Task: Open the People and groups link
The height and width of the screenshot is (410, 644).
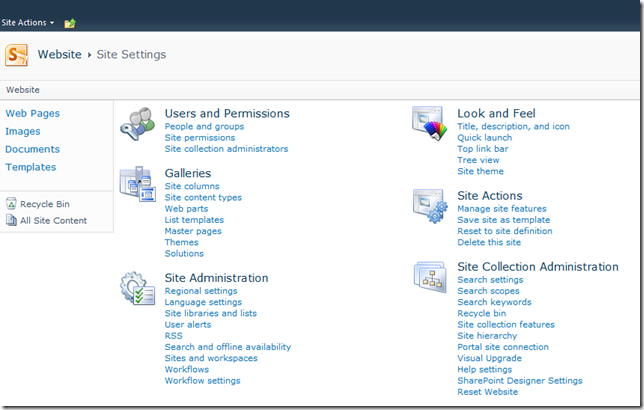Action: pyautogui.click(x=205, y=127)
